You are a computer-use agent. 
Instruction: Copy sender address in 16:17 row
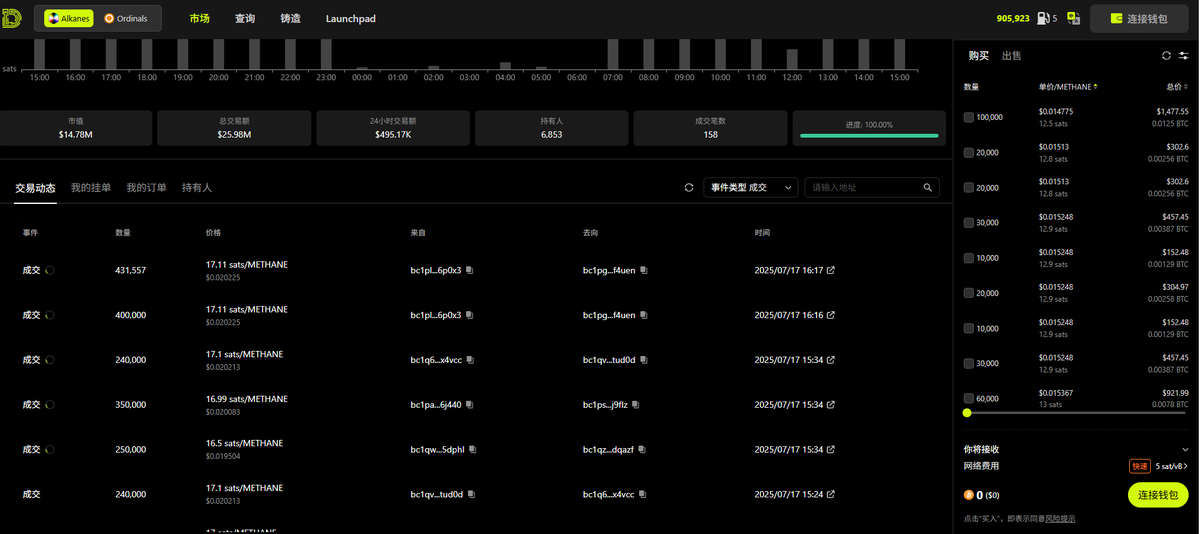469,270
